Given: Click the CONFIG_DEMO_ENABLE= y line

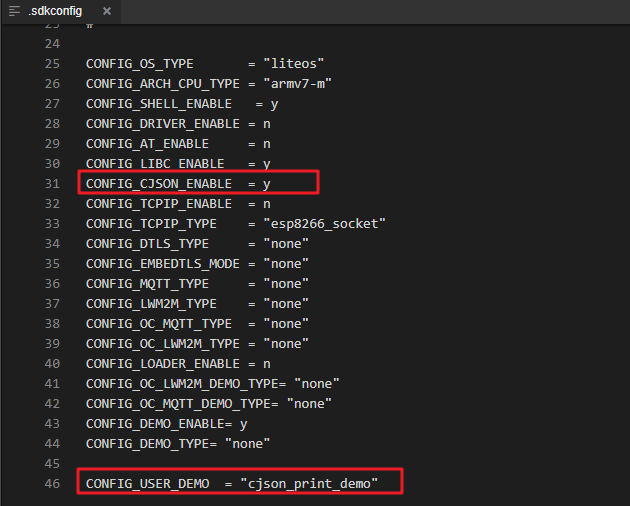Looking at the screenshot, I should pyautogui.click(x=166, y=424).
